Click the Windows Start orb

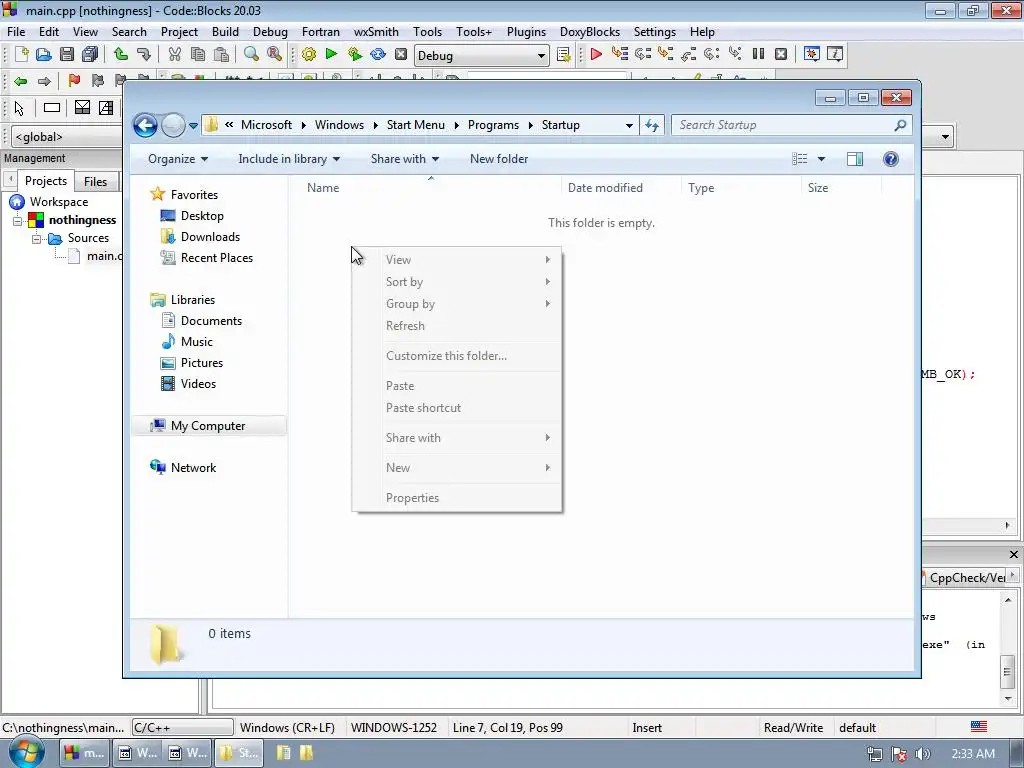(26, 752)
